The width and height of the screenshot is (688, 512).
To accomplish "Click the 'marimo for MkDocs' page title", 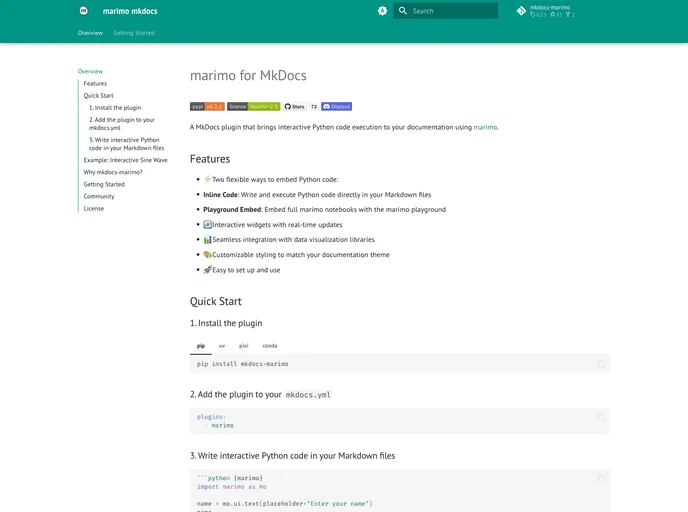I will (x=248, y=75).
